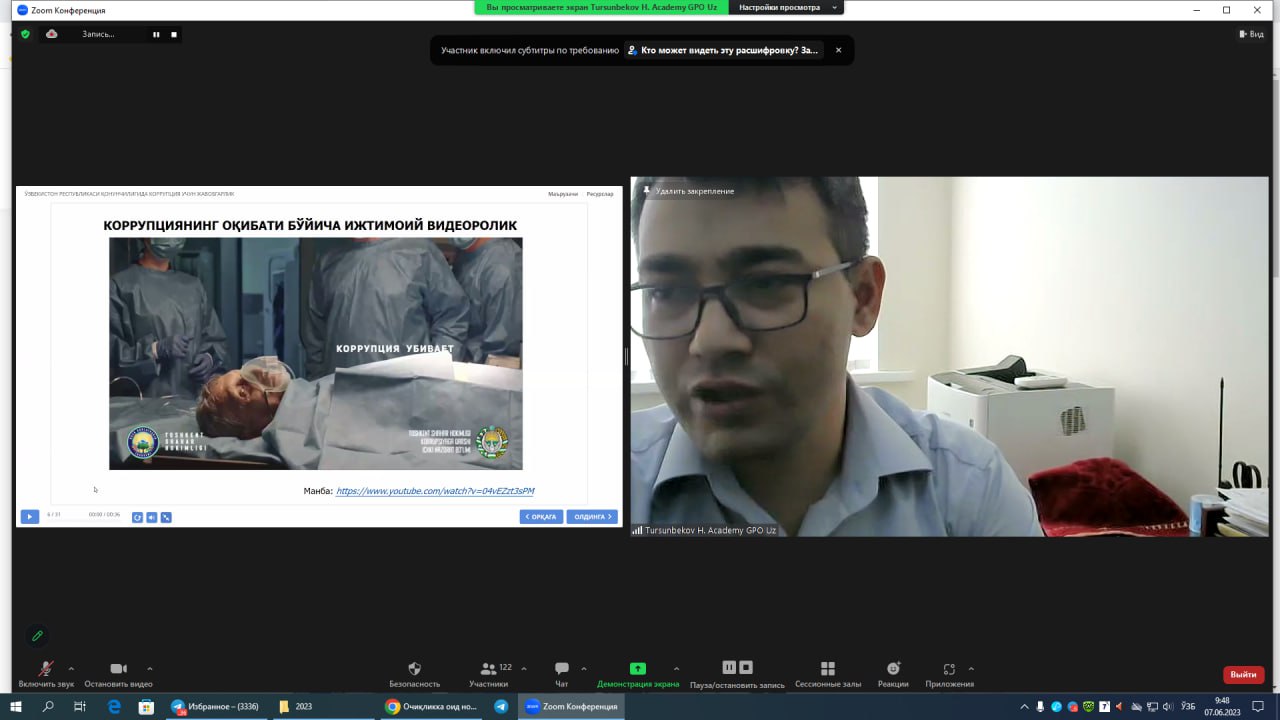Image resolution: width=1280 pixels, height=720 pixels.
Task: Open Zoom Конференция in the taskbar
Action: click(x=570, y=706)
